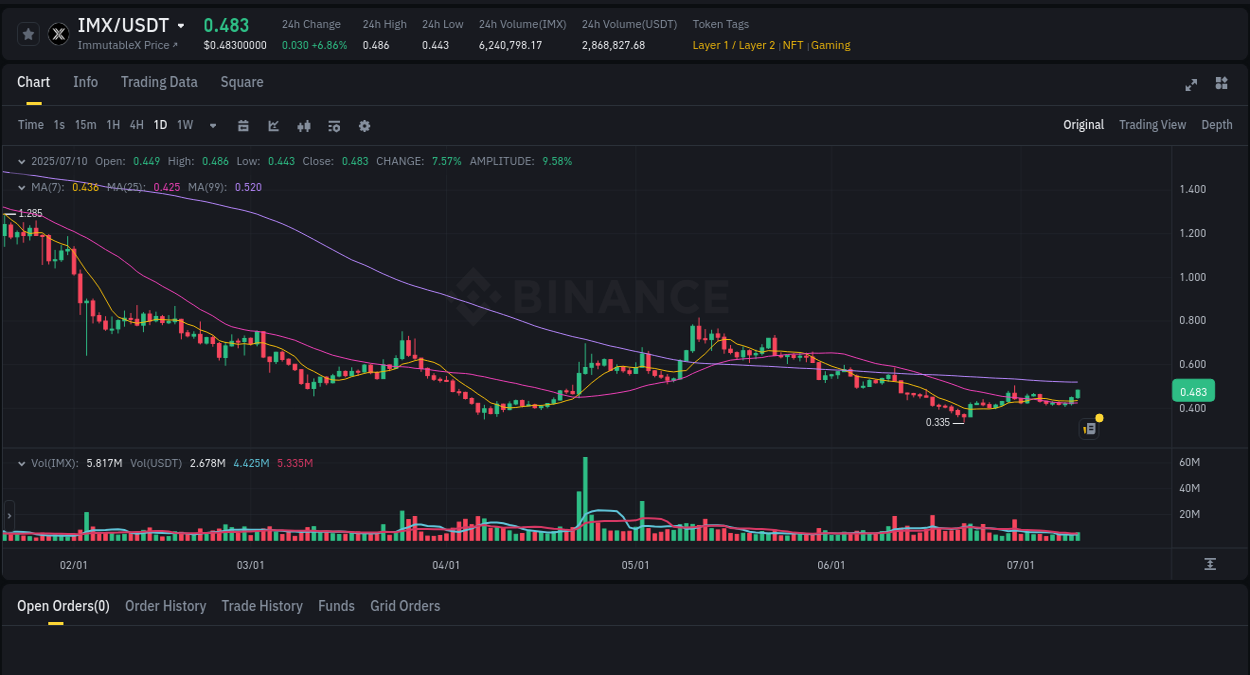Toggle IMX/USDT as a favorite pair
The height and width of the screenshot is (675, 1250).
27,33
